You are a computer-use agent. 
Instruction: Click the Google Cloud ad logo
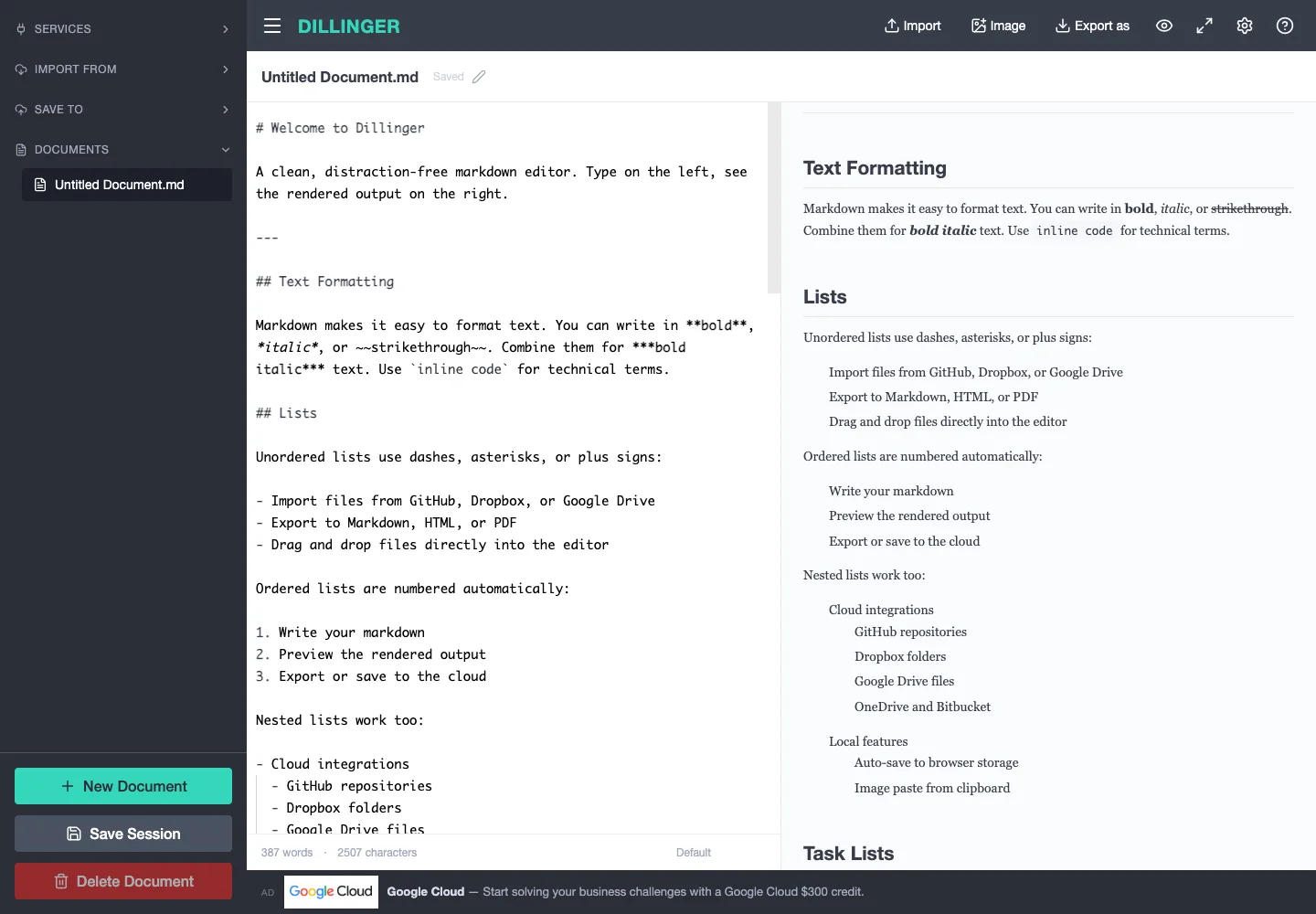[x=331, y=891]
